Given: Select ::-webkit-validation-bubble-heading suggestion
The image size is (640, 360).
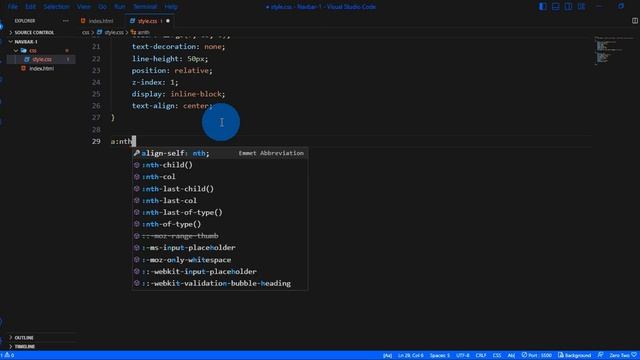Looking at the screenshot, I should point(220,283).
